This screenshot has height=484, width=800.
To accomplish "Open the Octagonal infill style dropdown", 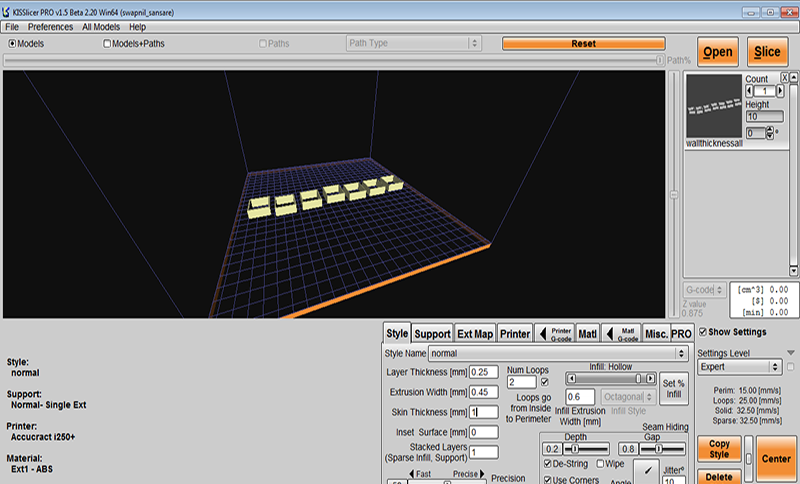I will (x=628, y=397).
